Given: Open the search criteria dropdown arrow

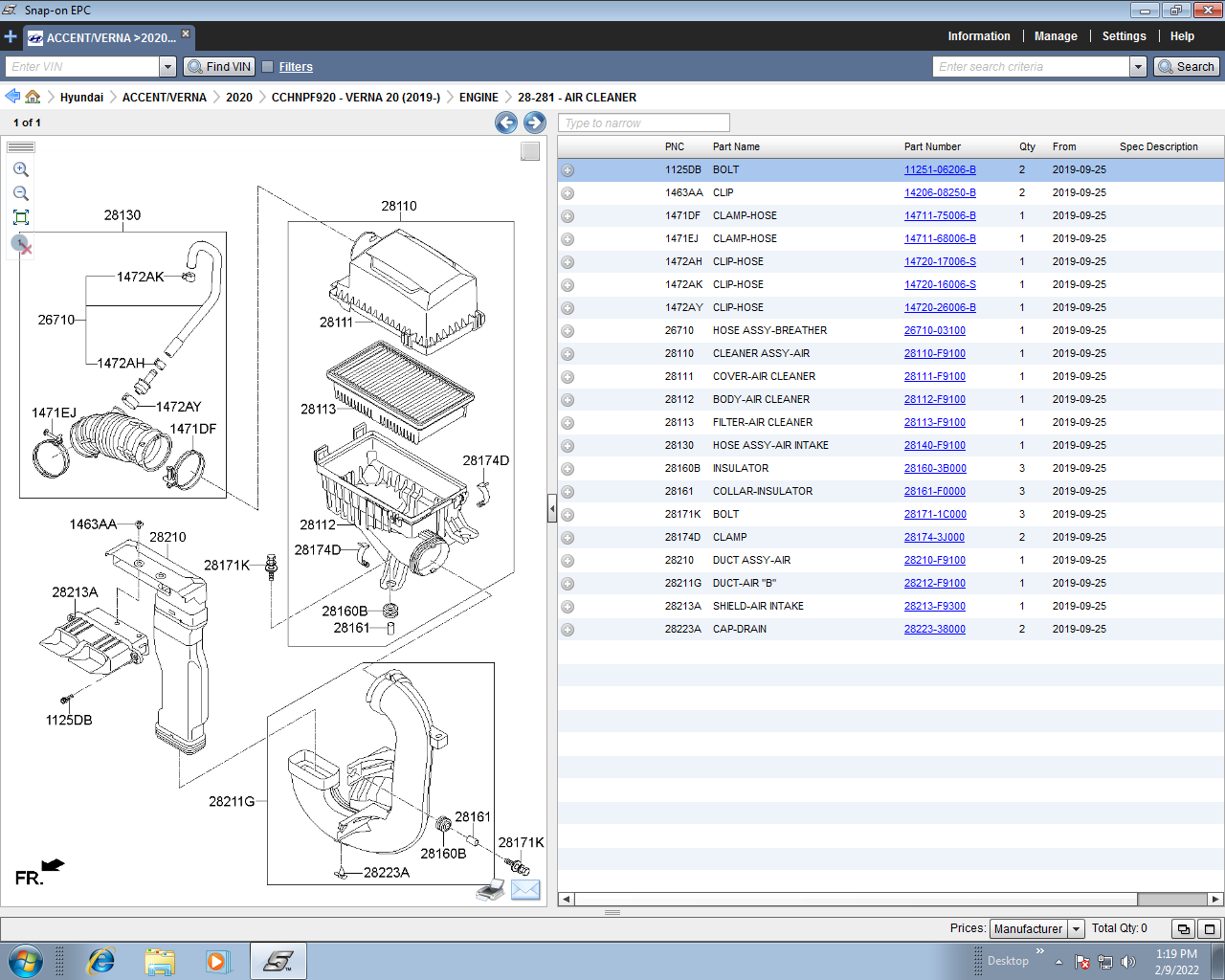Looking at the screenshot, I should click(x=1138, y=67).
